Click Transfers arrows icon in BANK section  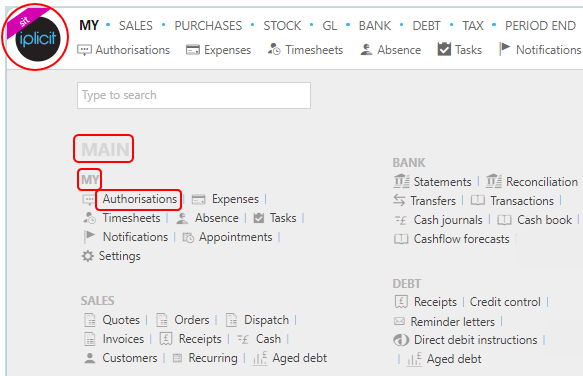(399, 200)
